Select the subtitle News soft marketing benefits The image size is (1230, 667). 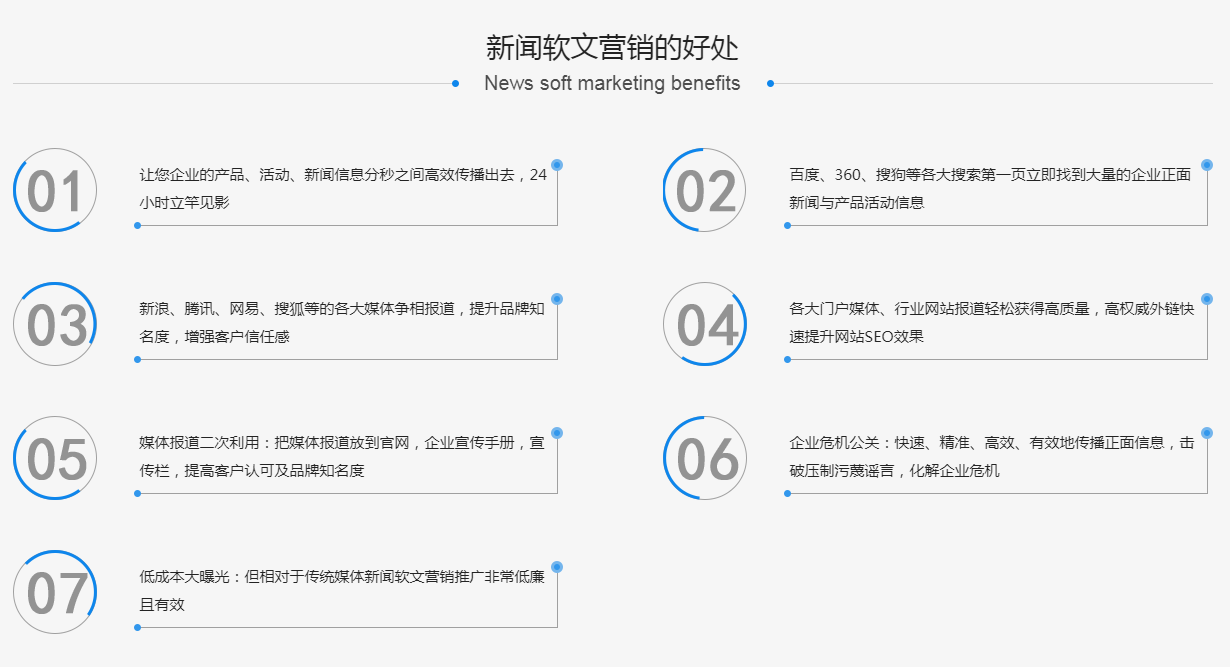pos(612,83)
